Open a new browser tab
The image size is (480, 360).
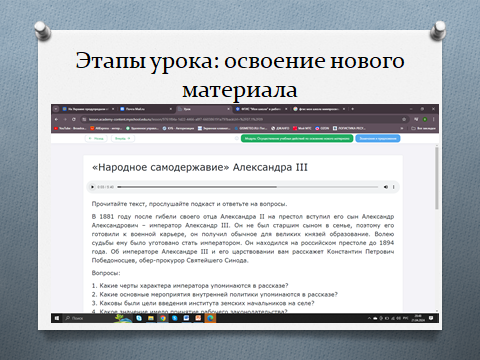pyautogui.click(x=352, y=109)
